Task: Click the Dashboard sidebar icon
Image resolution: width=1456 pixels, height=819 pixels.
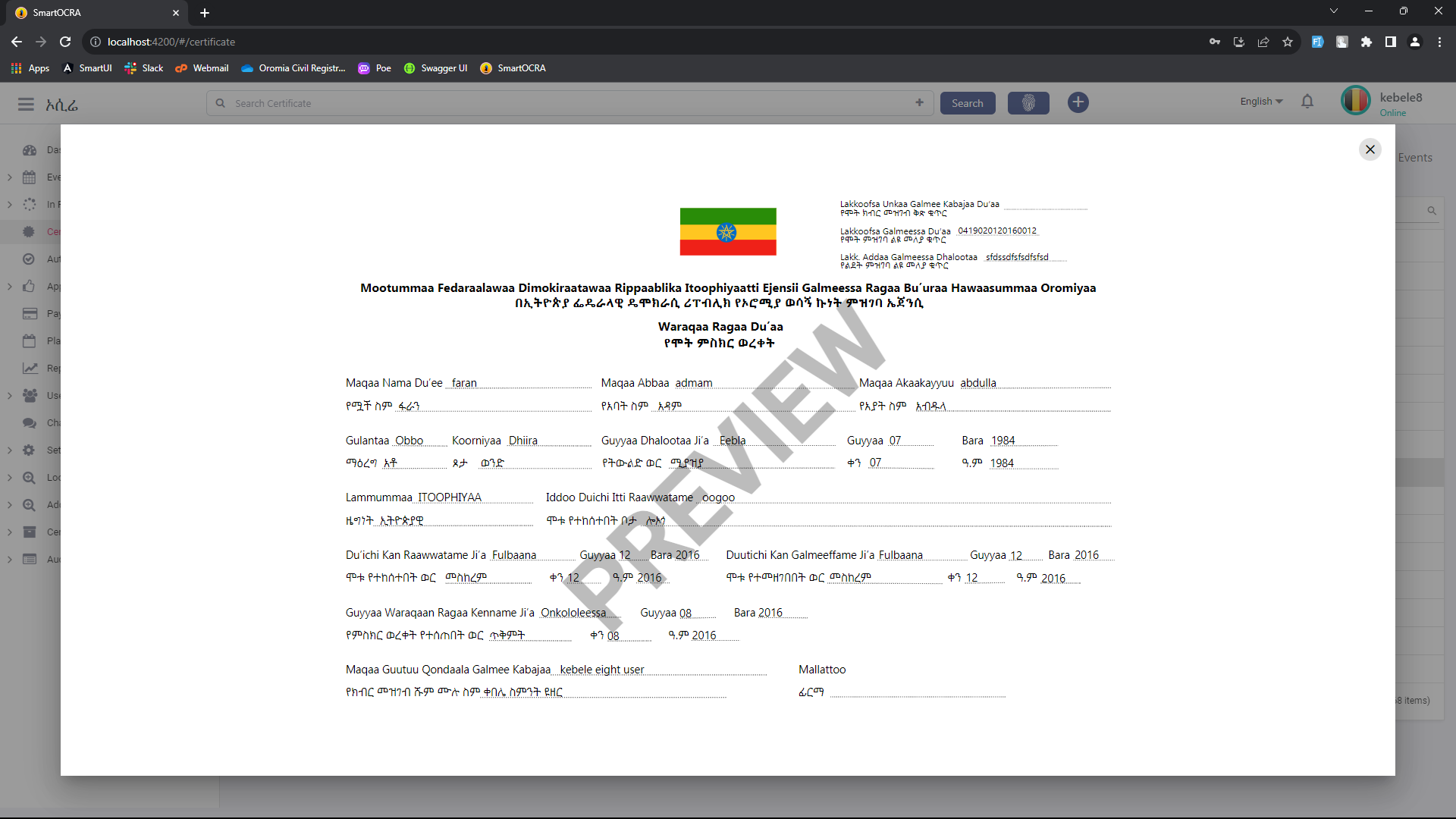Action: click(29, 150)
